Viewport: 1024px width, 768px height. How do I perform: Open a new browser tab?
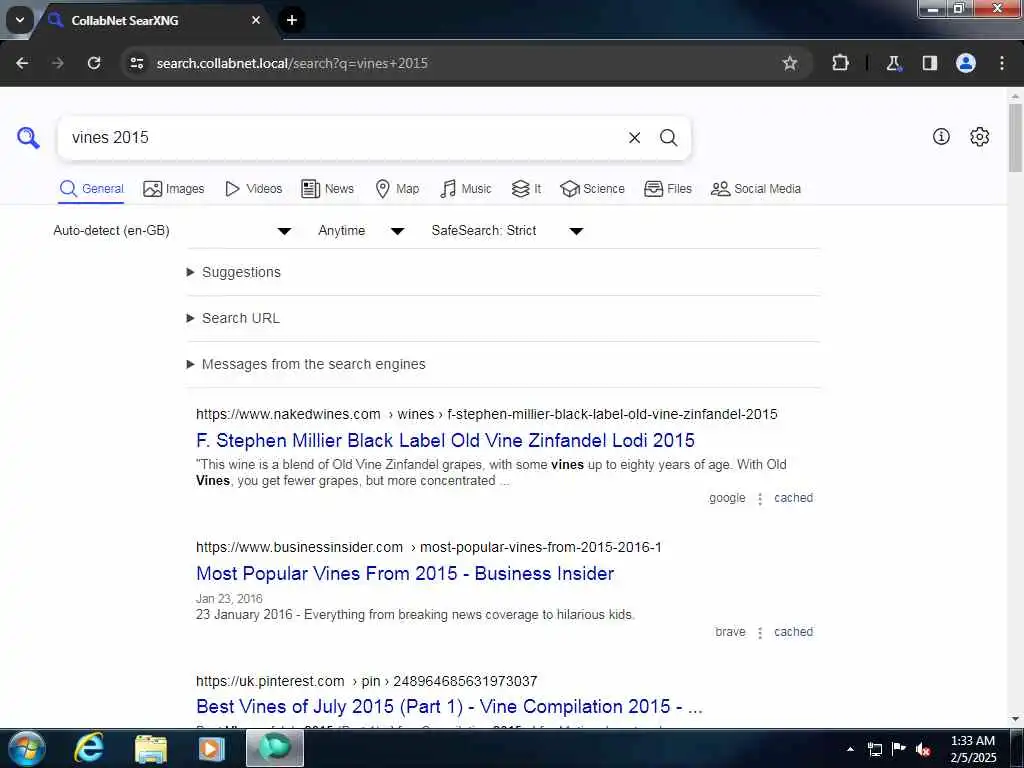[x=292, y=20]
